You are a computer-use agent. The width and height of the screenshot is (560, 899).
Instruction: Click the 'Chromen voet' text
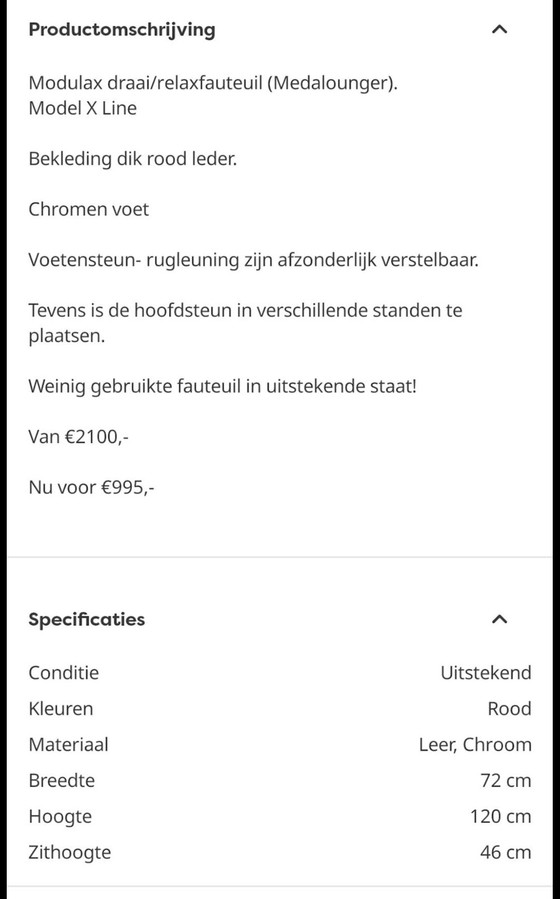89,209
